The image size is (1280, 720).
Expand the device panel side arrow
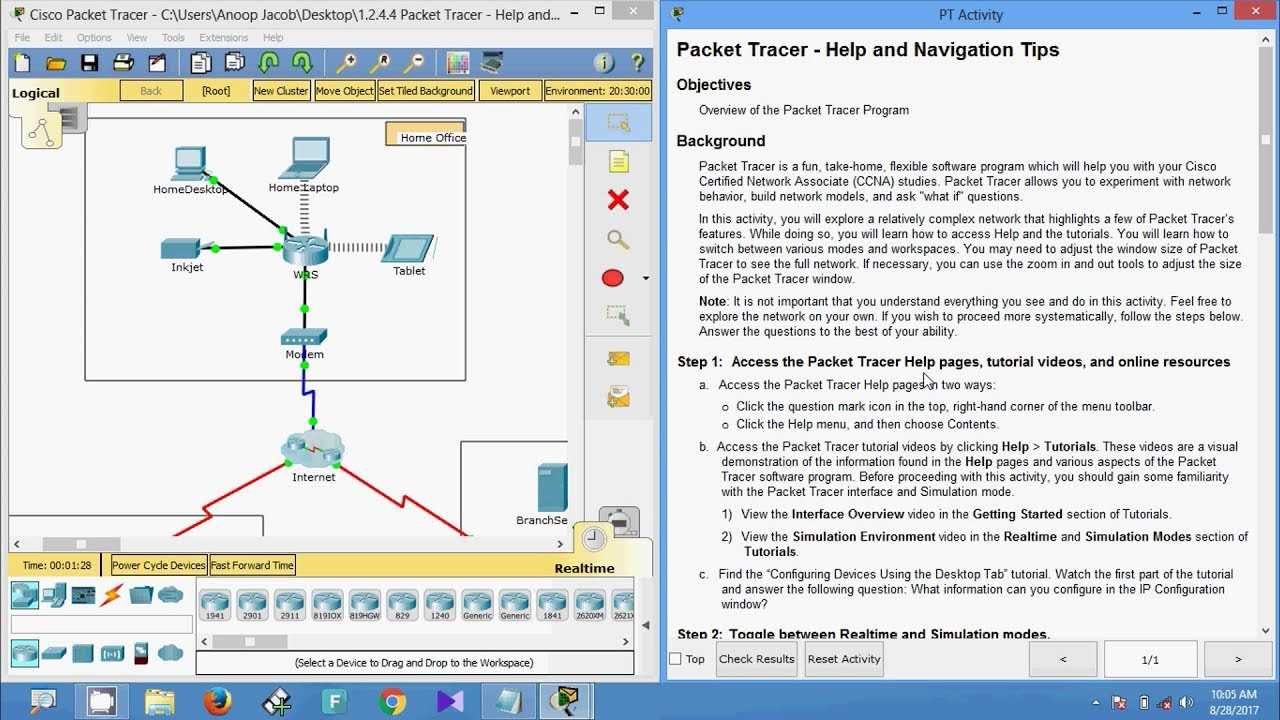point(645,626)
